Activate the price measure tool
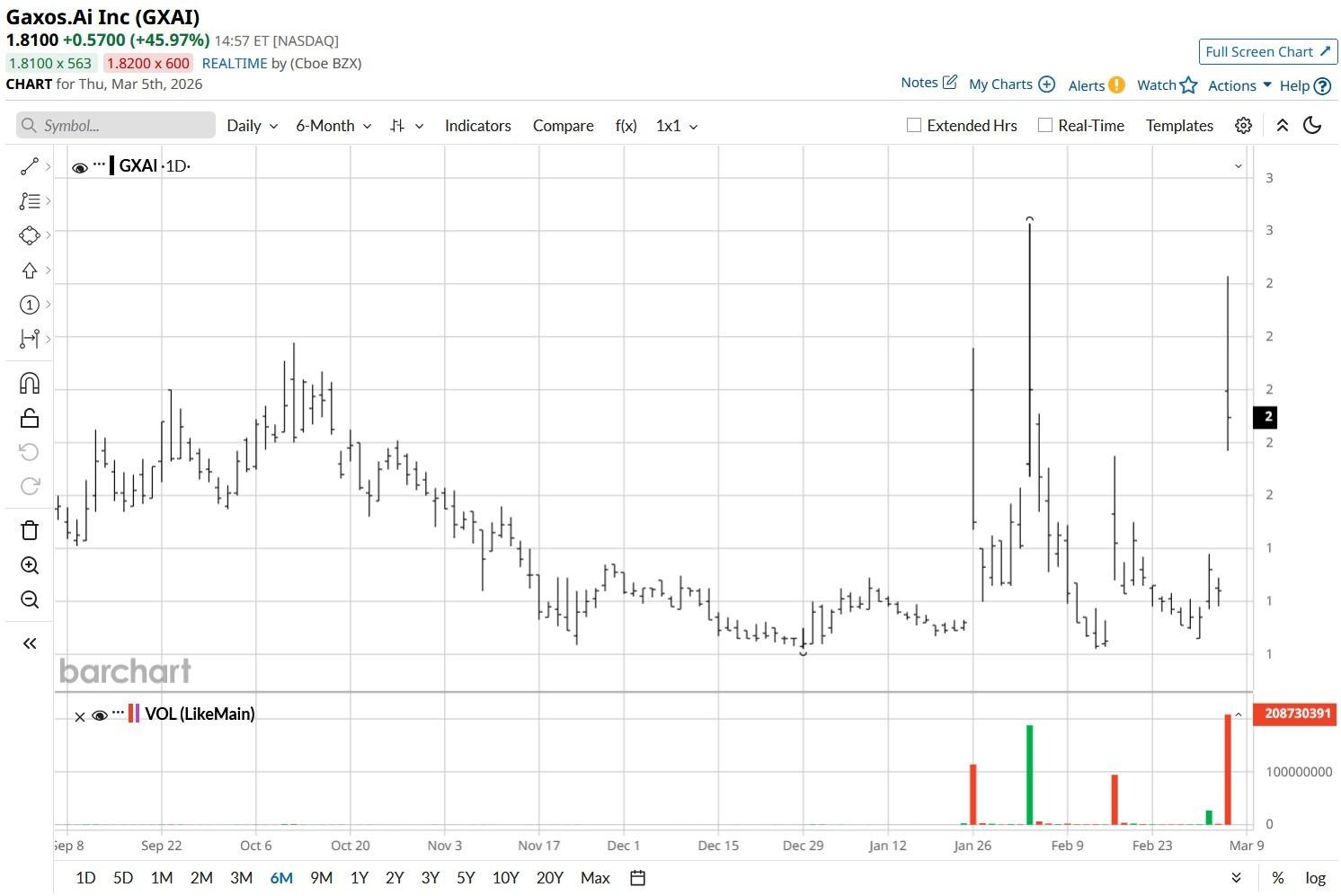The width and height of the screenshot is (1341, 896). 29,339
